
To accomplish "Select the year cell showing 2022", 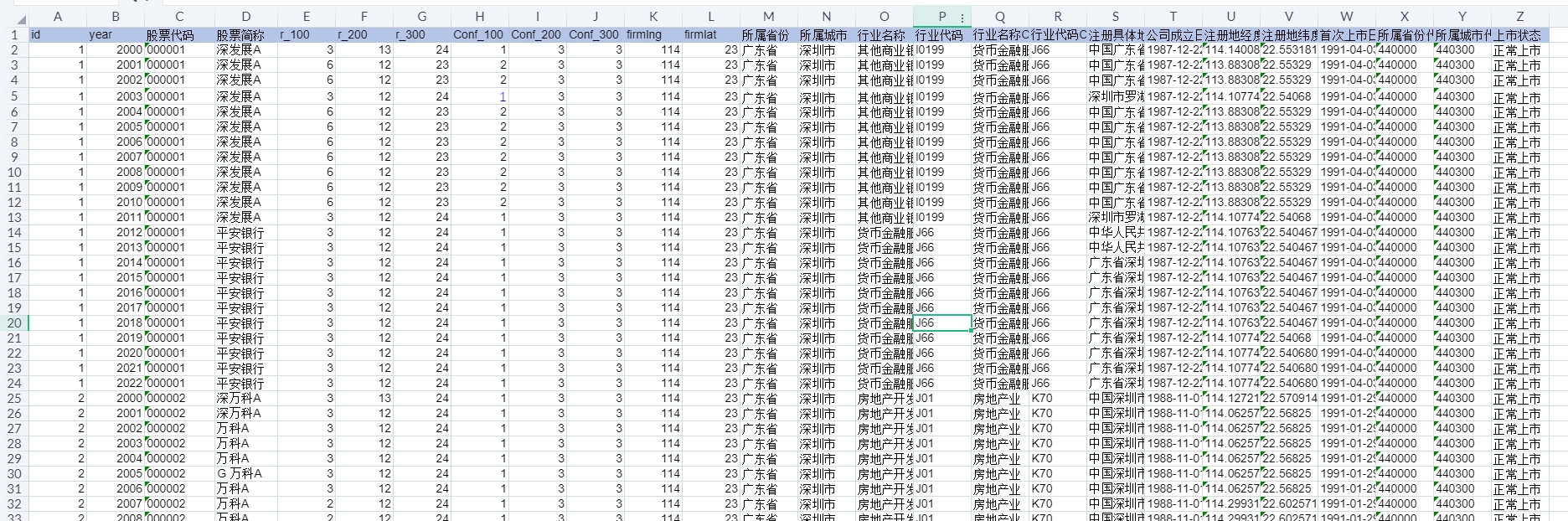I will (116, 384).
